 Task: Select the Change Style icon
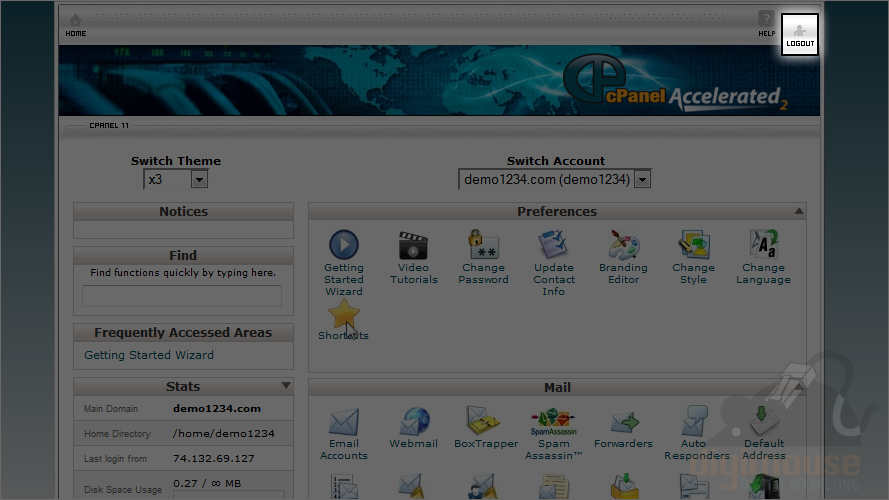pyautogui.click(x=694, y=246)
